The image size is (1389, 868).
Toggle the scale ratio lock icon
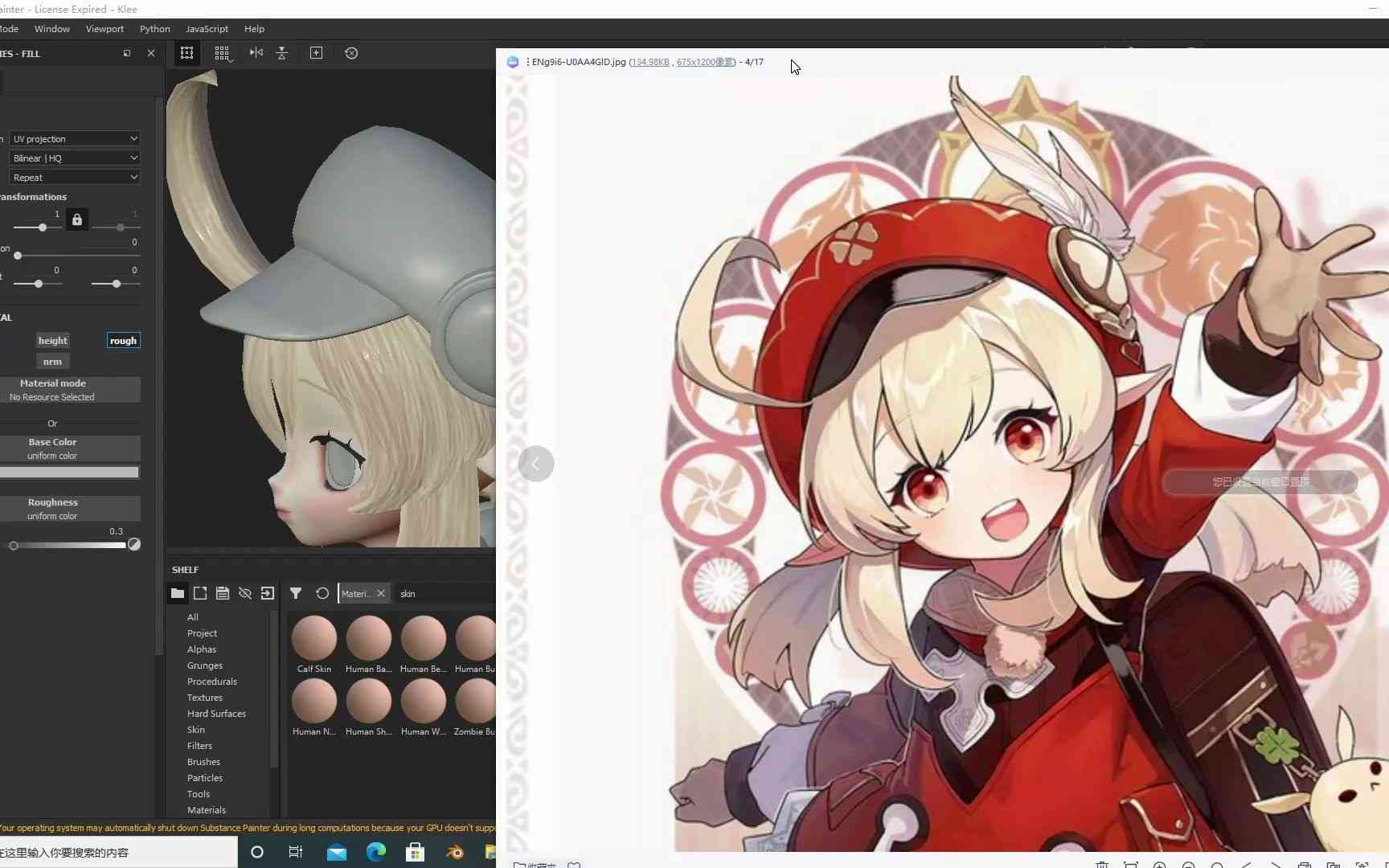[77, 219]
